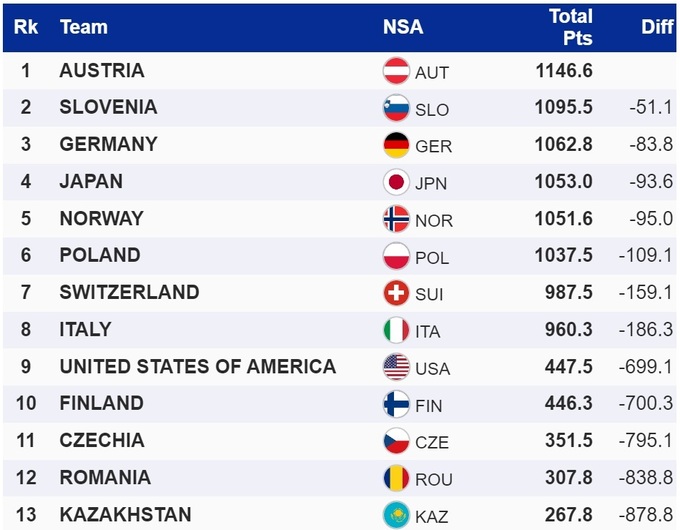This screenshot has height=530, width=680.
Task: Select the Japan flag icon
Action: [x=397, y=182]
